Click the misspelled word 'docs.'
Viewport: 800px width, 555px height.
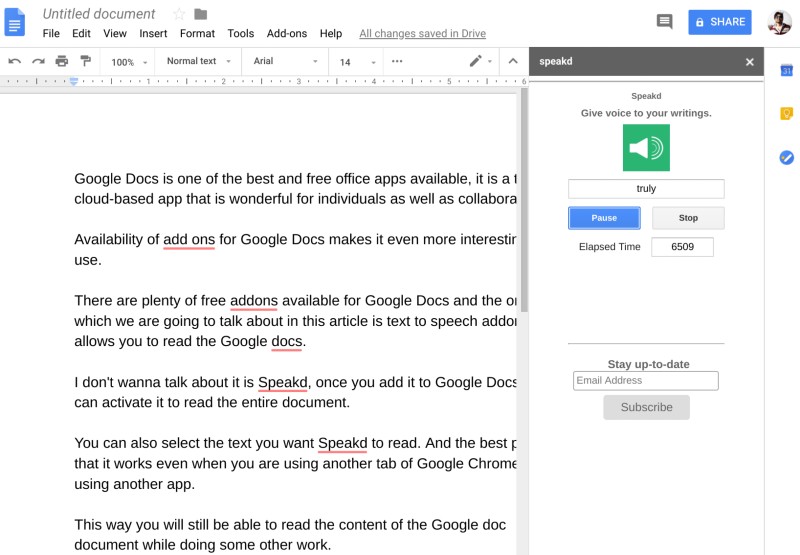pos(288,341)
